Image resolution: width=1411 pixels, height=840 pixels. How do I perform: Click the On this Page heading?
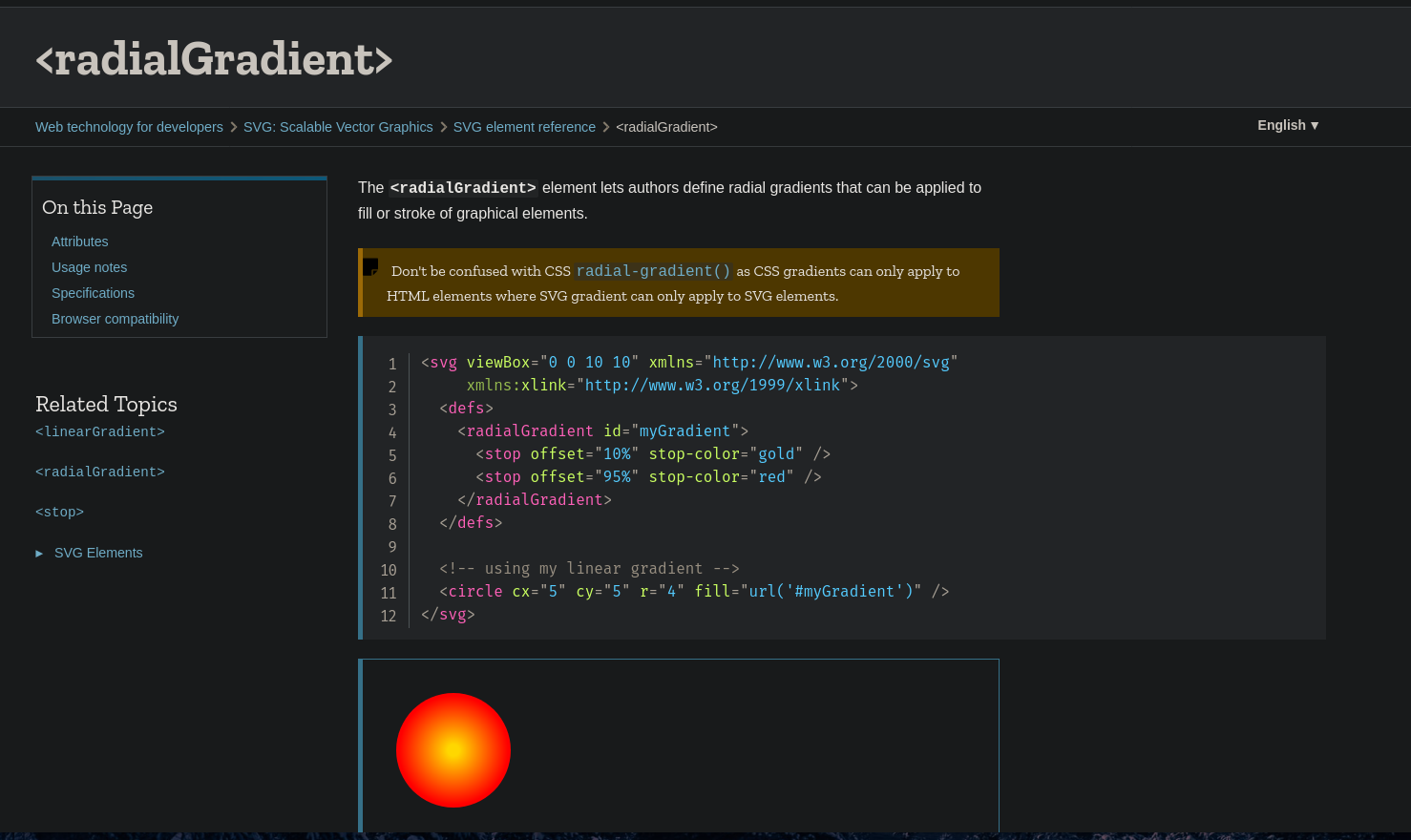(x=97, y=207)
